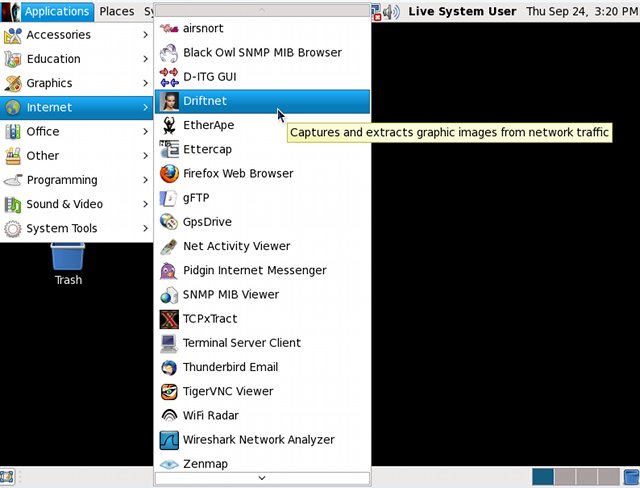Click the show desktop icon in bottom panel
Viewport: 640px width, 488px height.
7,477
